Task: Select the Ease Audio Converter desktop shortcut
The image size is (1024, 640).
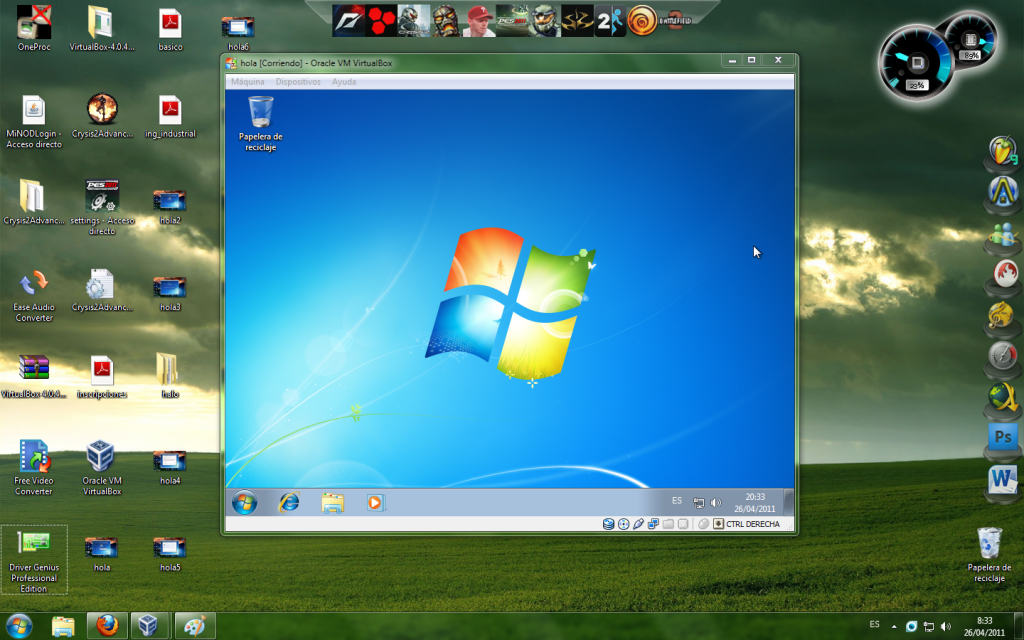Action: [34, 295]
